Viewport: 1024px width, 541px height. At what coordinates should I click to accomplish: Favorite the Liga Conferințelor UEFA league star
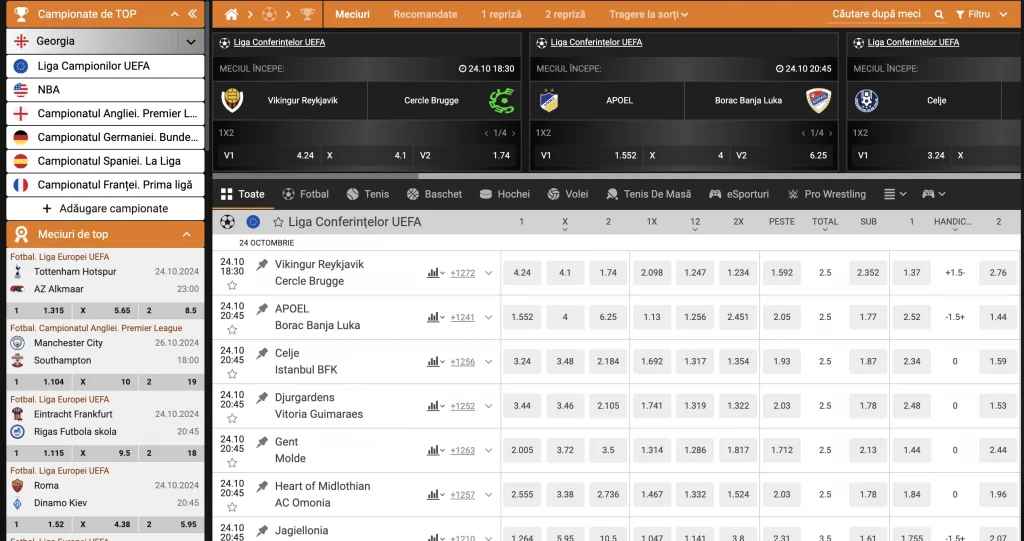278,222
